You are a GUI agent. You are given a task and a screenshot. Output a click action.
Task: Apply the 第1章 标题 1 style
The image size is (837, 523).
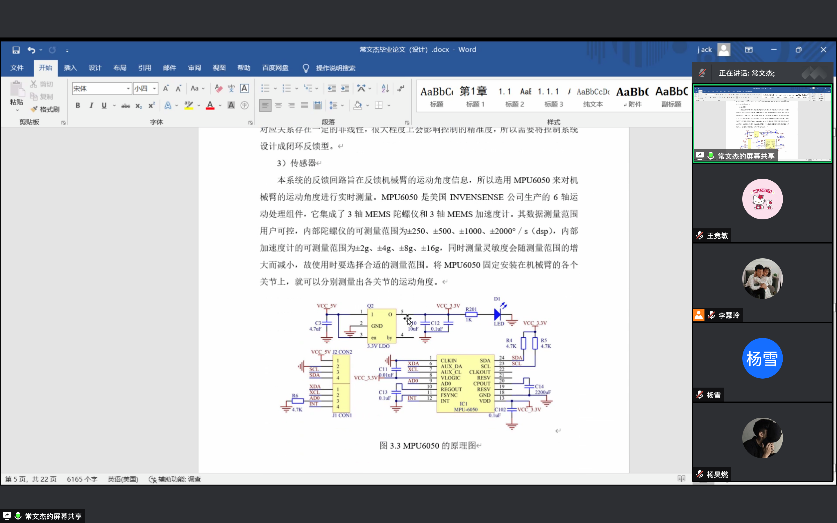pos(475,97)
